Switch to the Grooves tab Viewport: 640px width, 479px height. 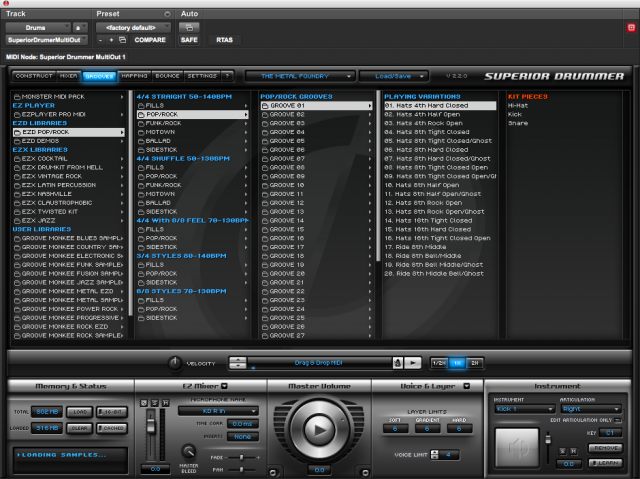100,76
